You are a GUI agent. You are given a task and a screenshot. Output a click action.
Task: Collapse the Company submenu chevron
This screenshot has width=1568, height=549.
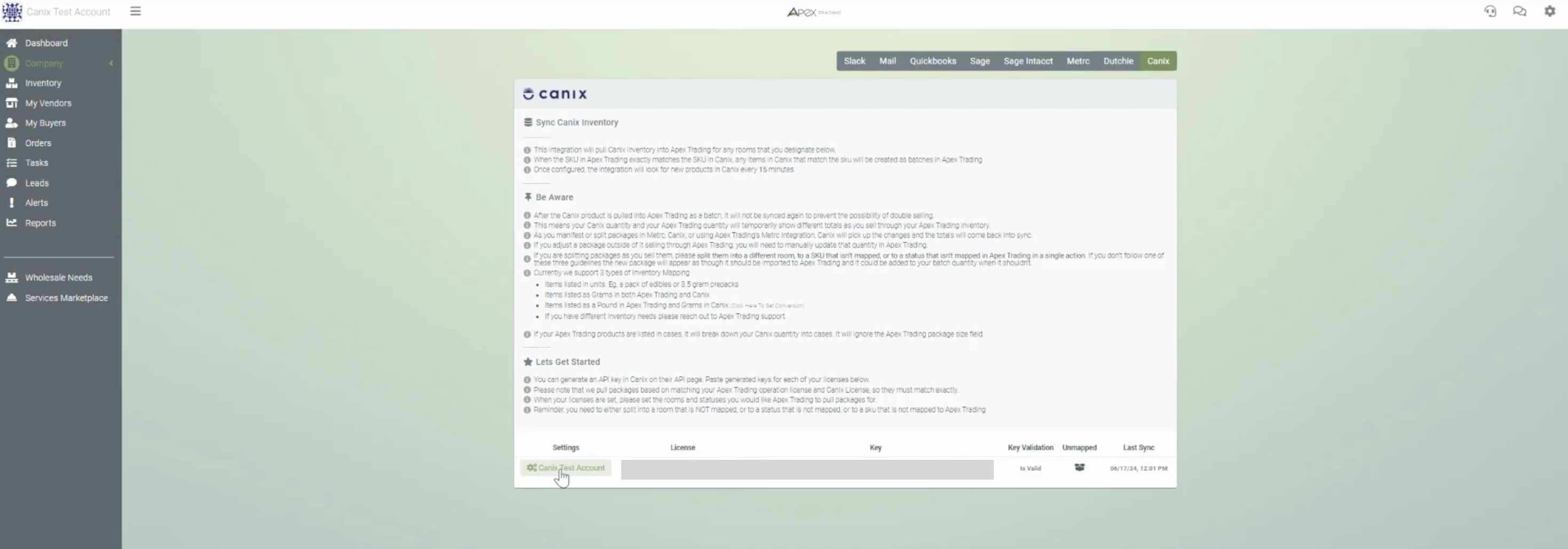[x=112, y=63]
